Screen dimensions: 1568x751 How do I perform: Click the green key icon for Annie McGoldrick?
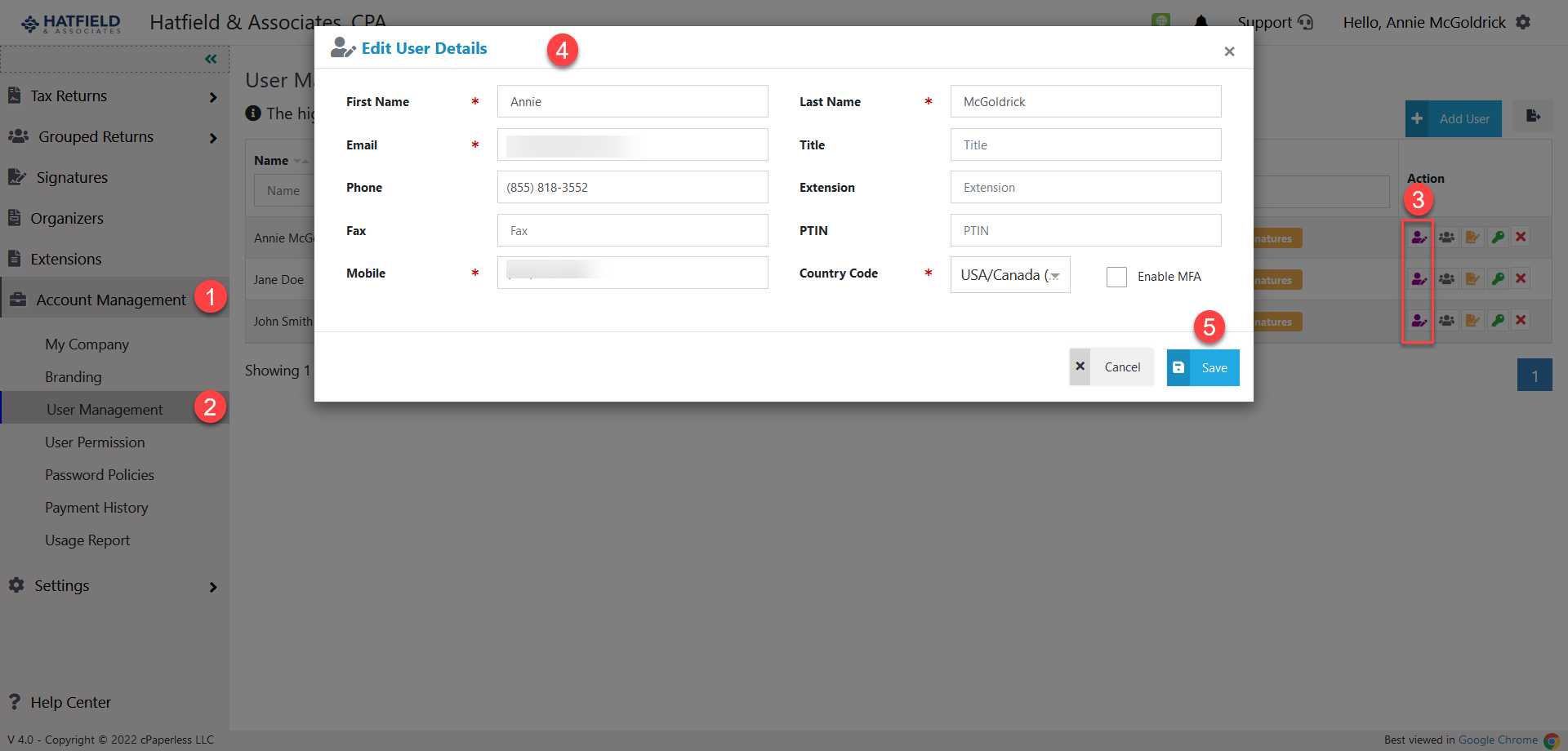1498,237
